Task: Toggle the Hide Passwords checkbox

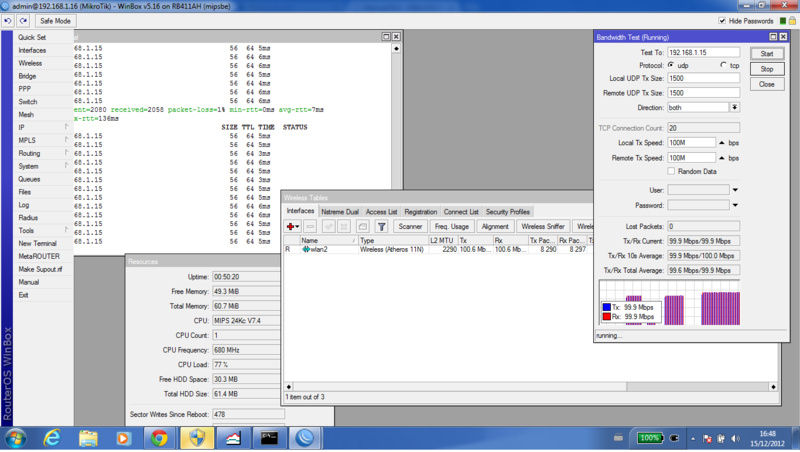Action: [723, 21]
